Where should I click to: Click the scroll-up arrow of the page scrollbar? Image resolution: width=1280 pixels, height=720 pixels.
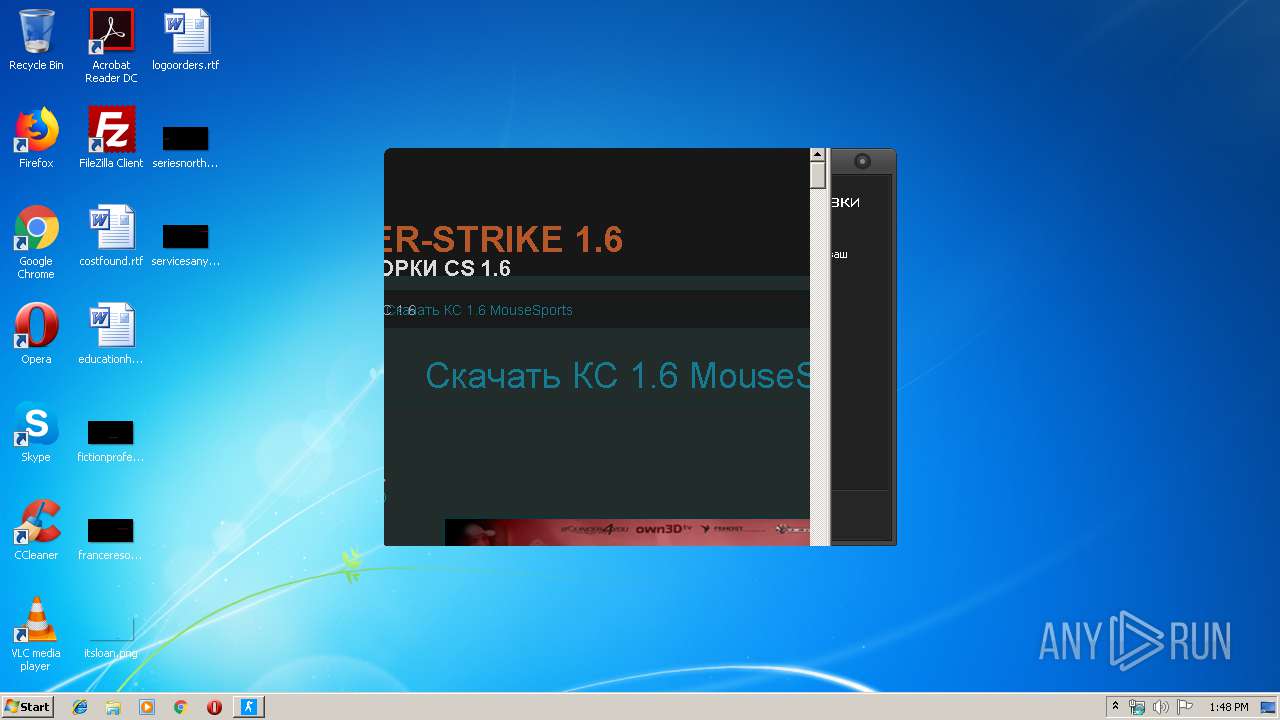point(817,155)
